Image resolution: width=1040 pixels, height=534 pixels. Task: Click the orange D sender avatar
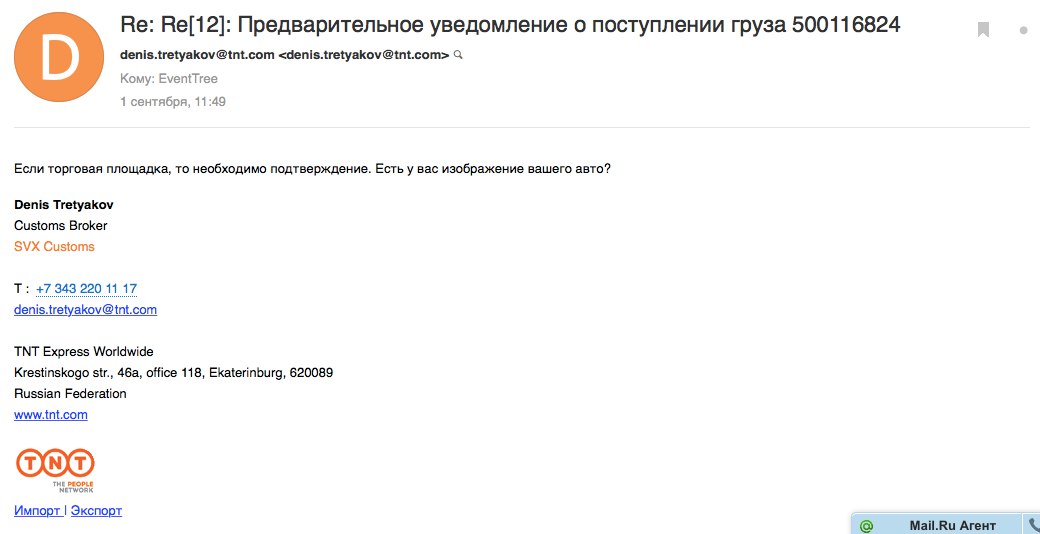pos(59,58)
